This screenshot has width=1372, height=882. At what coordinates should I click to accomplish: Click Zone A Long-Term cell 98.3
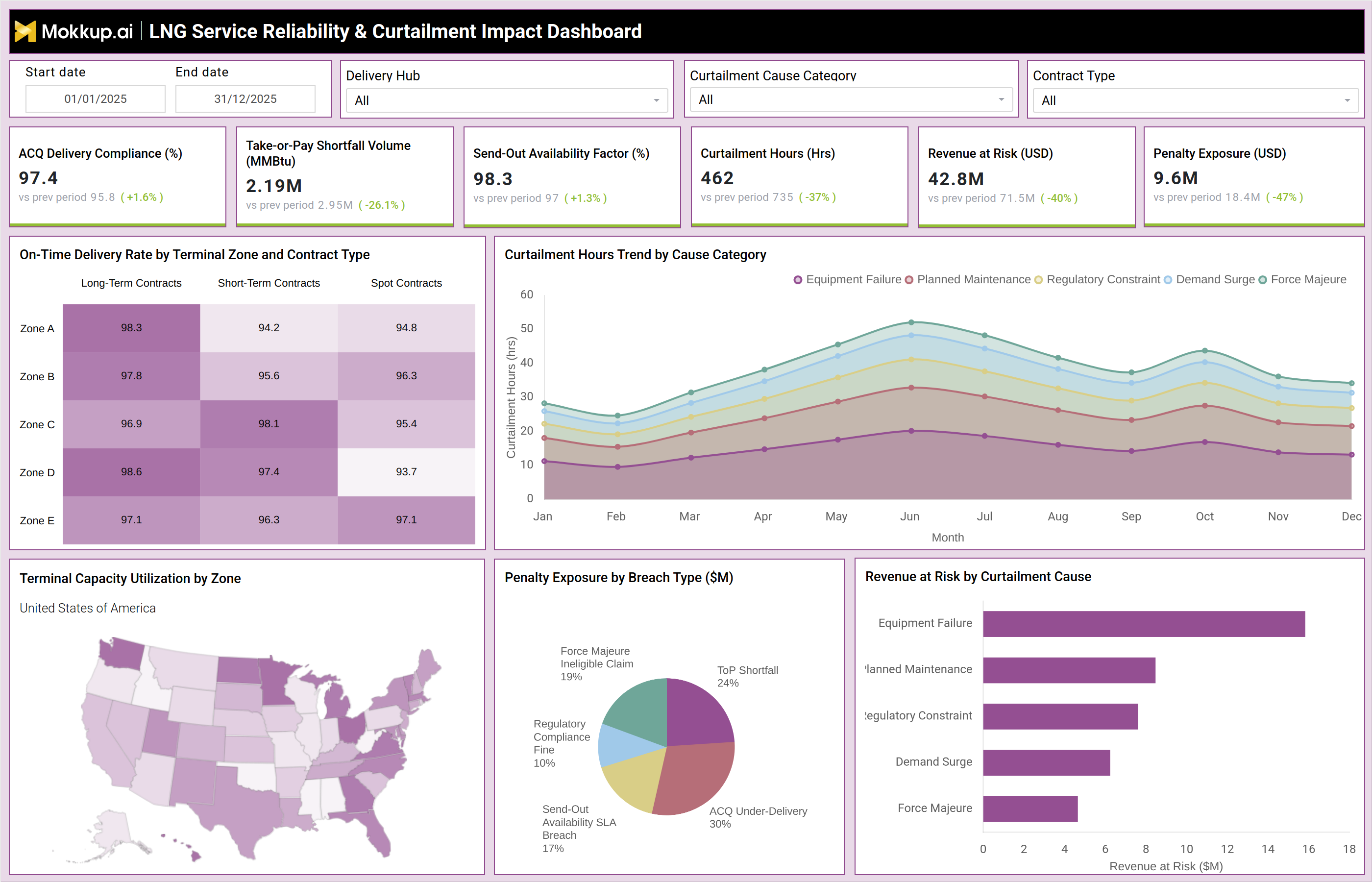click(x=131, y=328)
